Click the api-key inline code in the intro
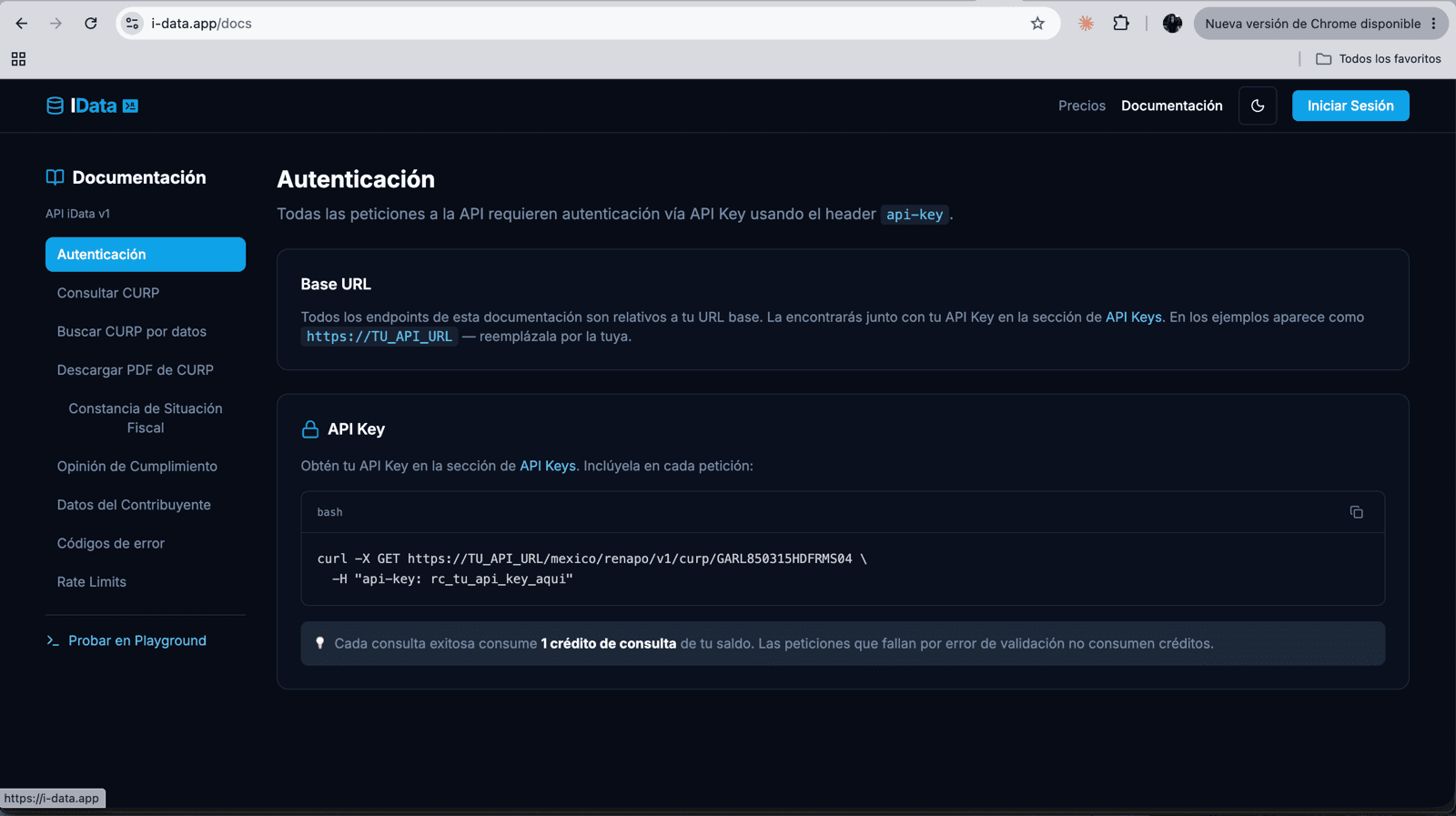This screenshot has width=1456, height=816. (915, 215)
